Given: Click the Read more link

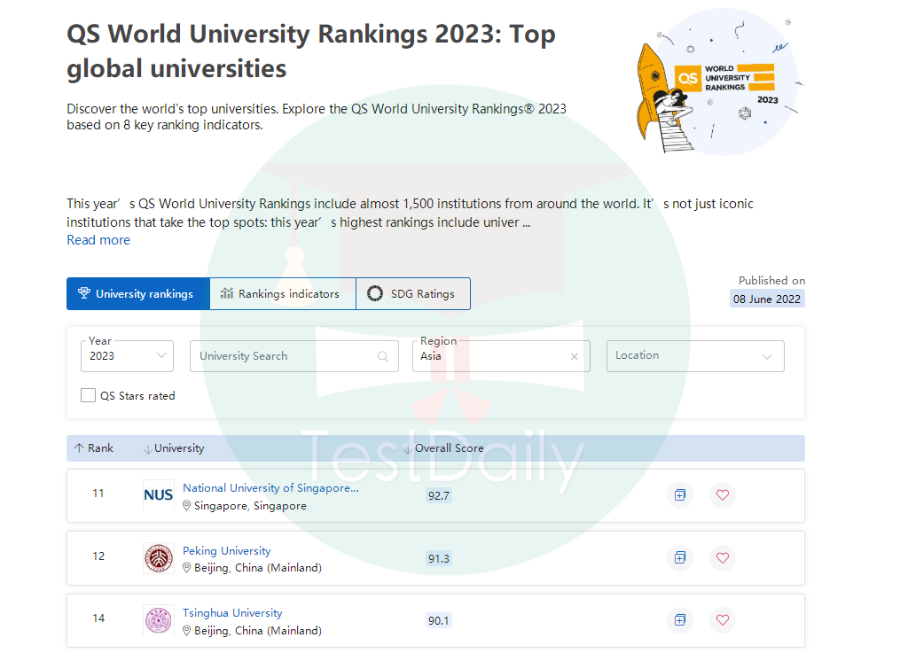Looking at the screenshot, I should click(98, 240).
